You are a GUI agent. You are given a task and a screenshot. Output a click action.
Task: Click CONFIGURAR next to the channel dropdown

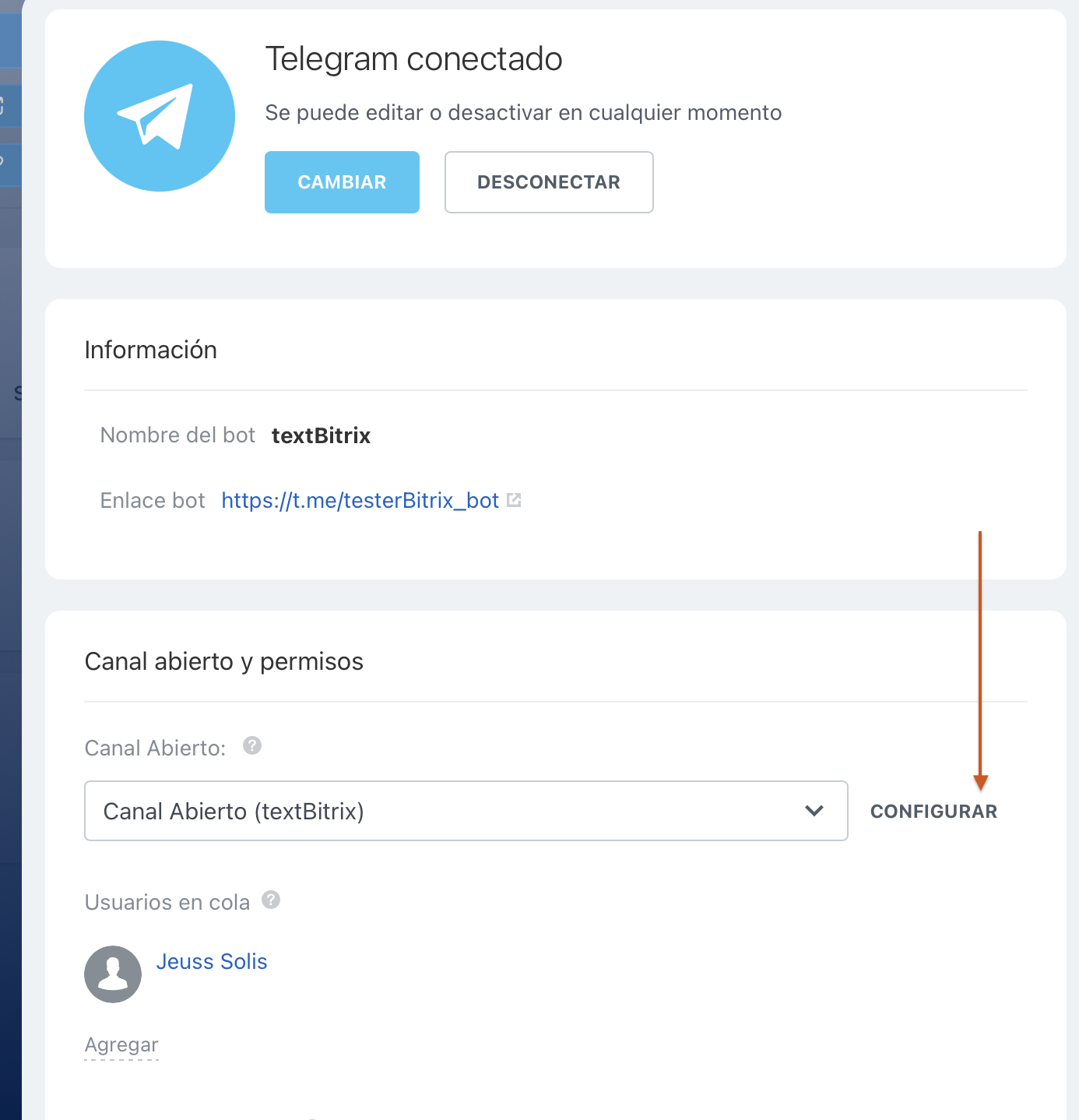[x=933, y=812]
